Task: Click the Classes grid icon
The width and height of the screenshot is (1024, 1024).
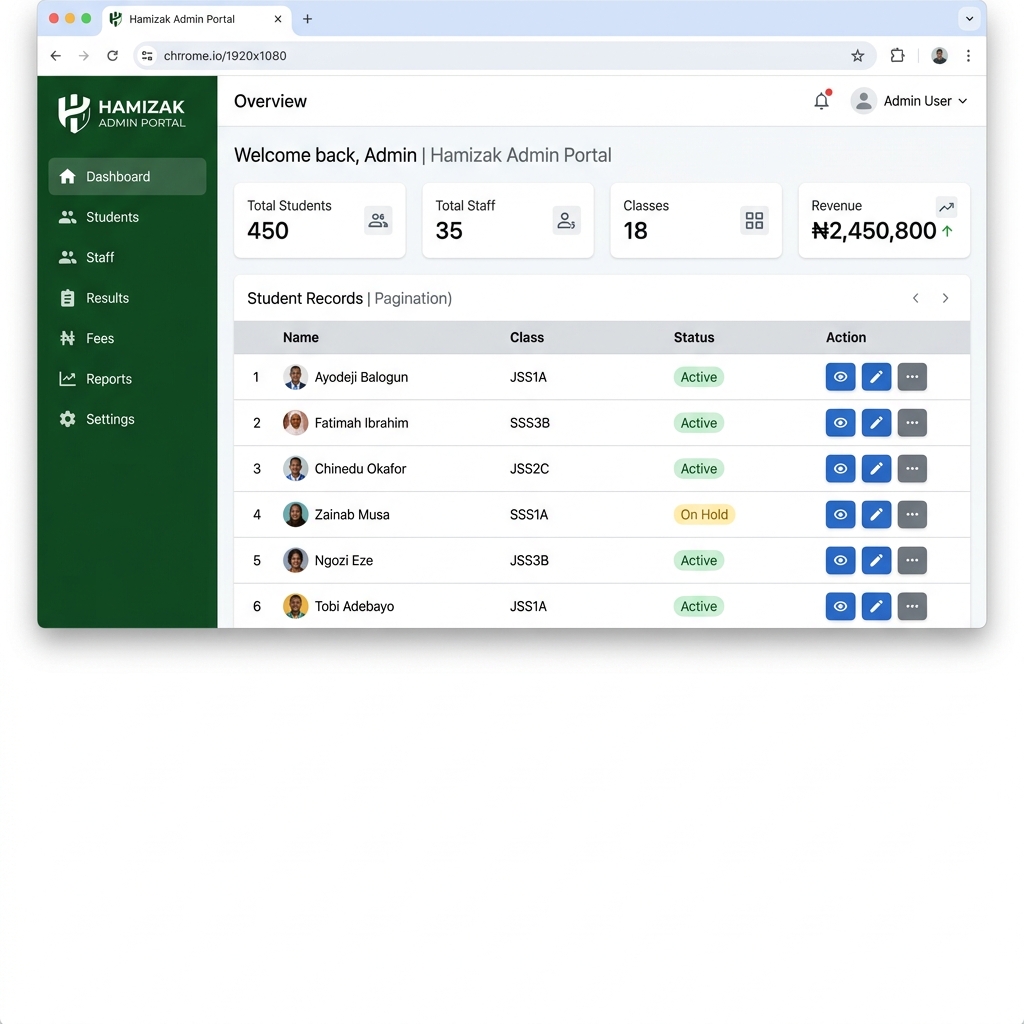Action: pyautogui.click(x=754, y=220)
